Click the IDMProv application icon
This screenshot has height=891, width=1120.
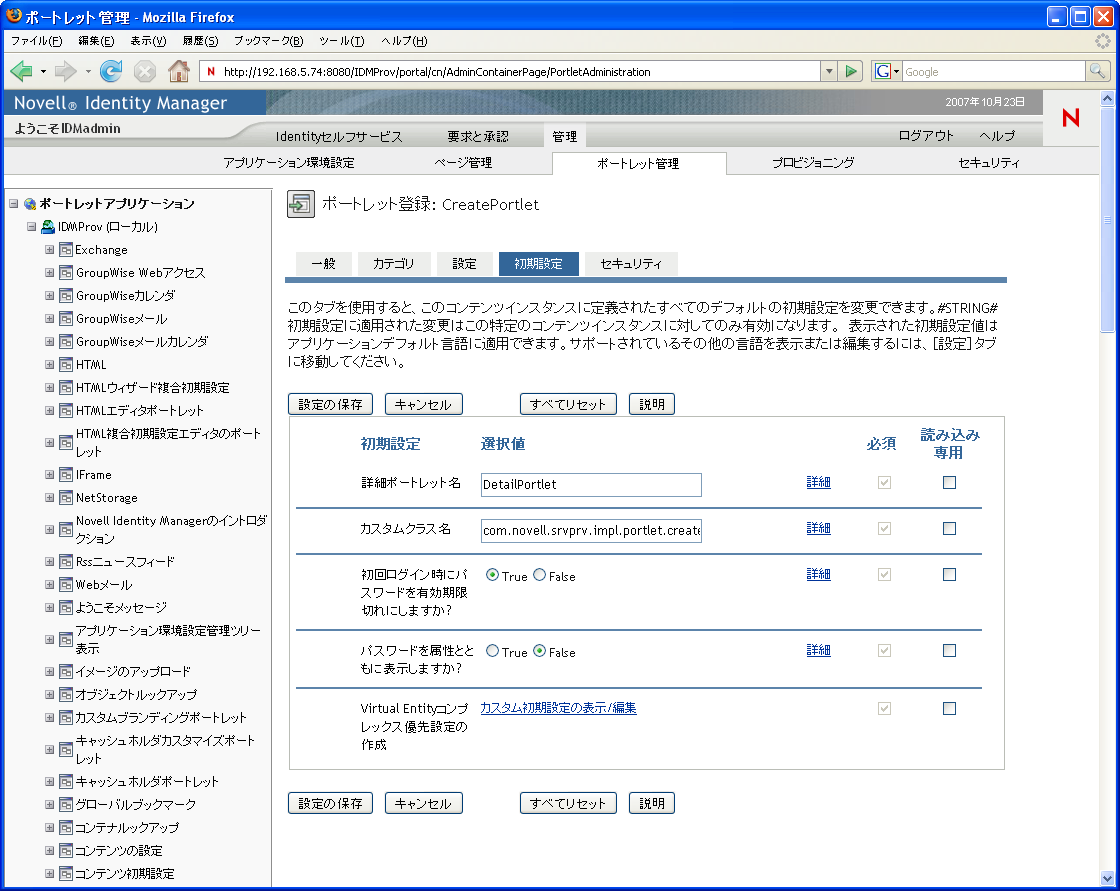click(x=48, y=227)
